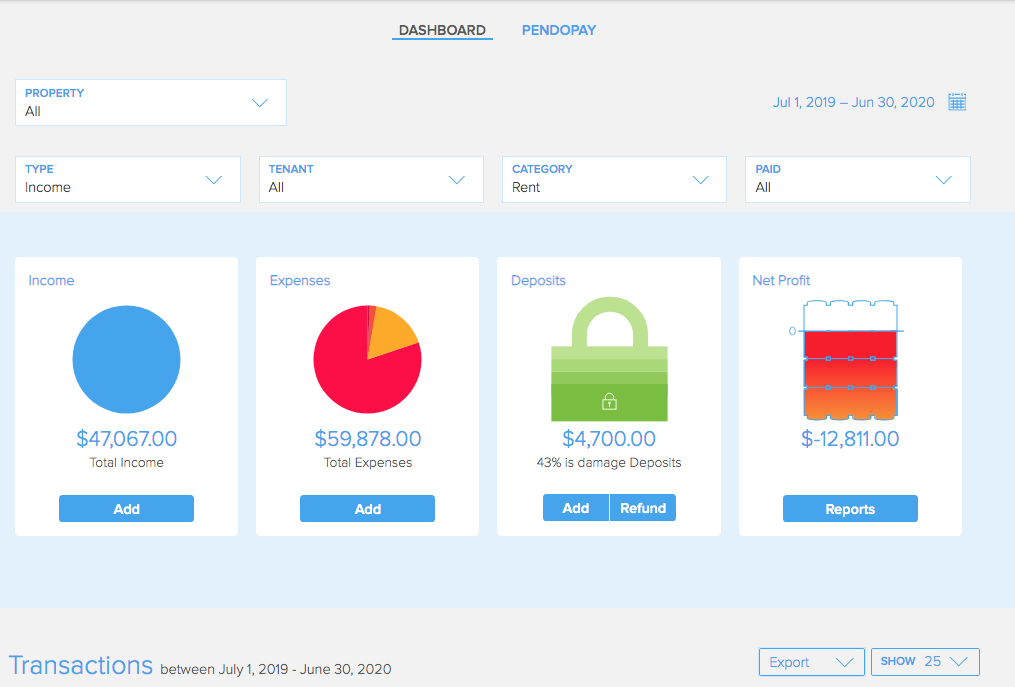Open the Category filter set to Rent

pyautogui.click(x=614, y=179)
